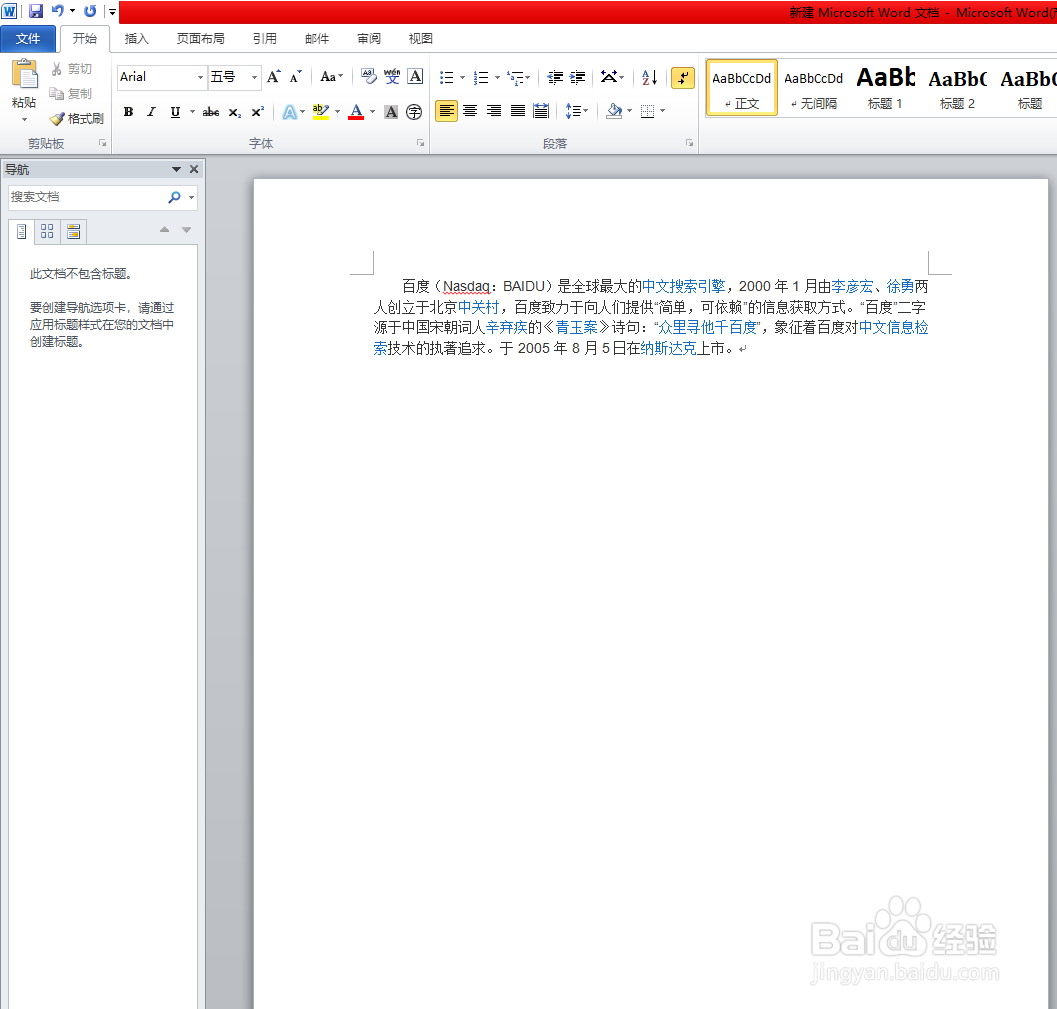Switch to 审阅 tab
Image resolution: width=1057 pixels, height=1009 pixels.
(x=369, y=38)
